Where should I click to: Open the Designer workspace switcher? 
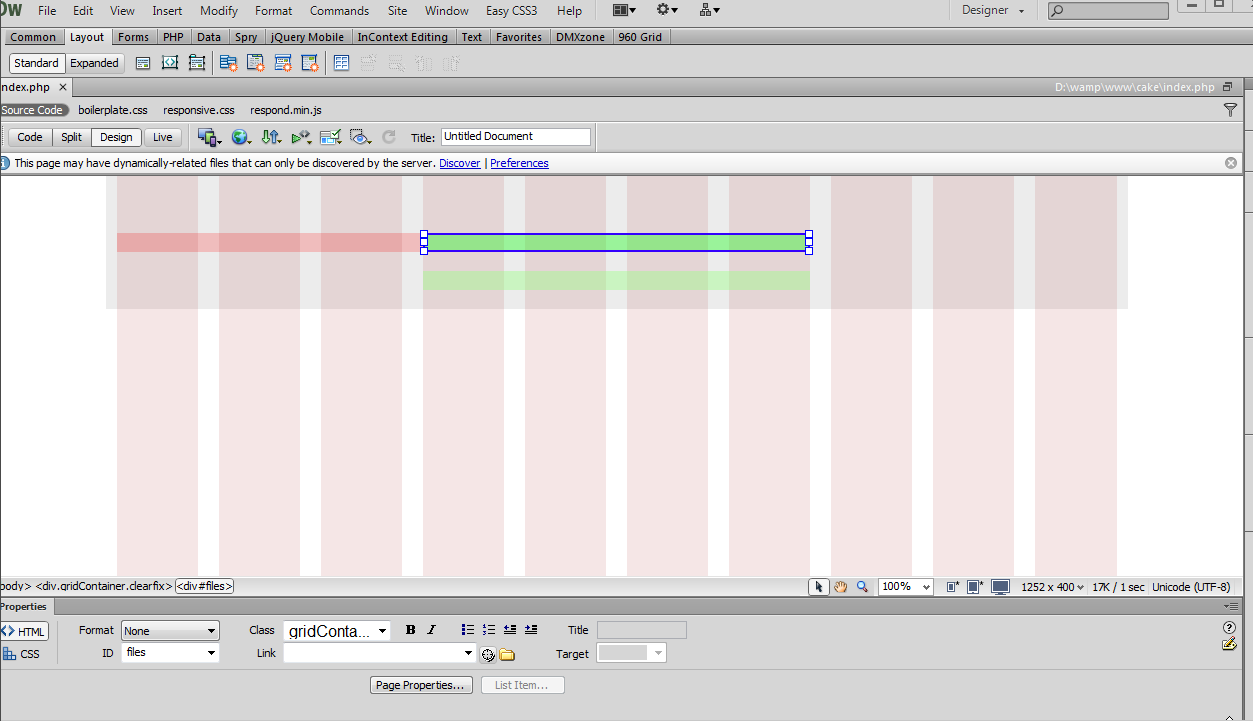993,11
